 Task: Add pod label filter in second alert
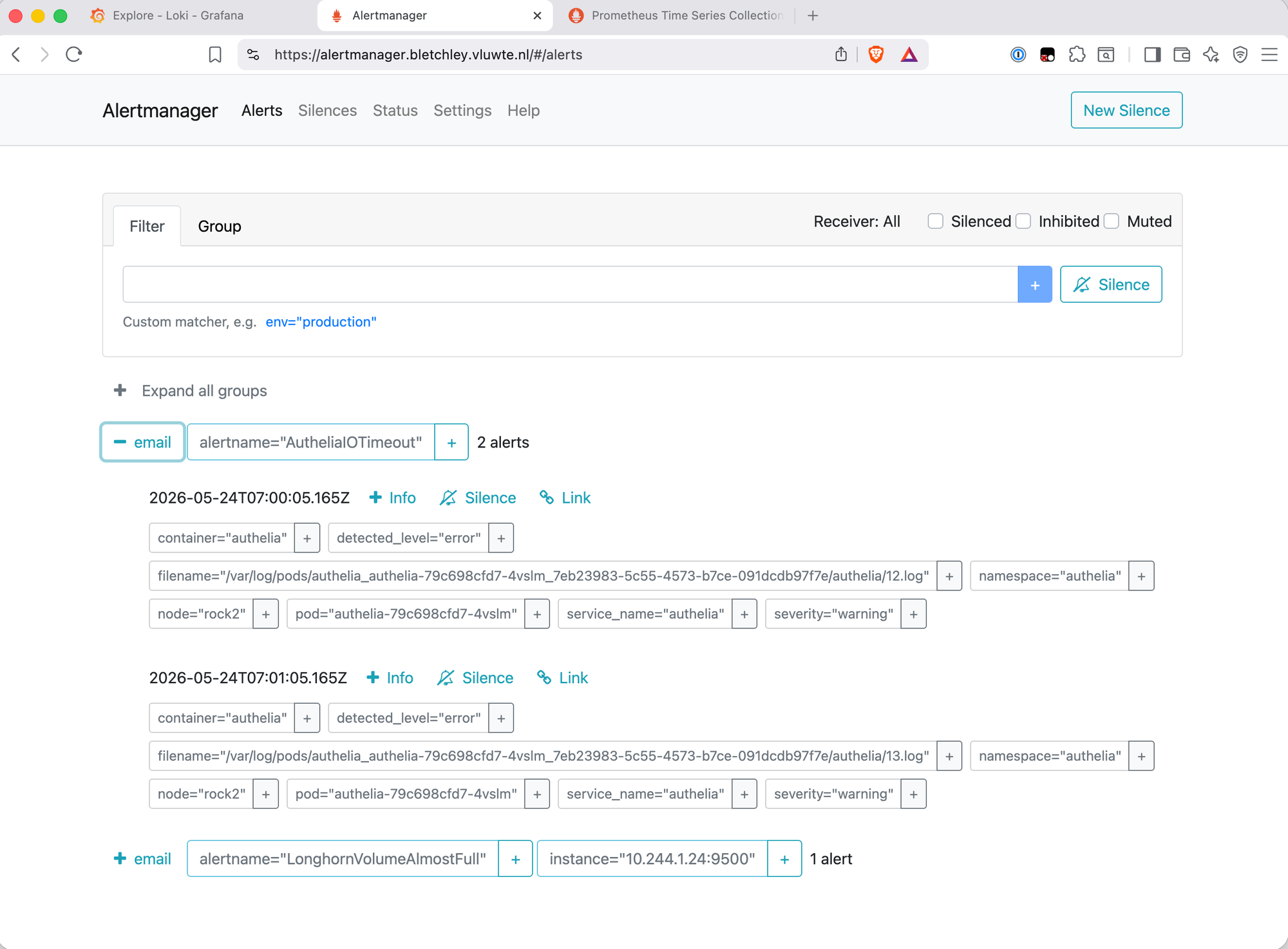tap(537, 794)
